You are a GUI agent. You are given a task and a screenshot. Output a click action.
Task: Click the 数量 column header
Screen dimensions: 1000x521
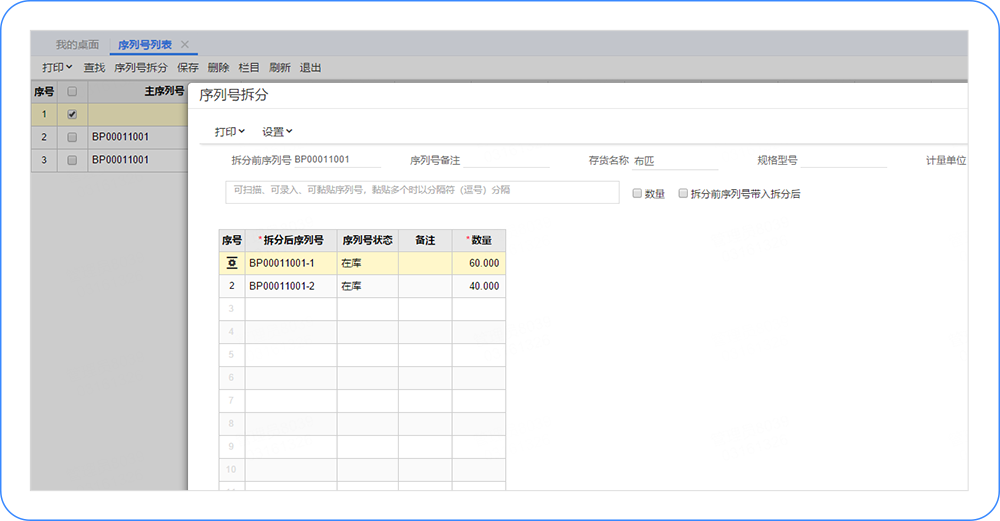tap(479, 240)
